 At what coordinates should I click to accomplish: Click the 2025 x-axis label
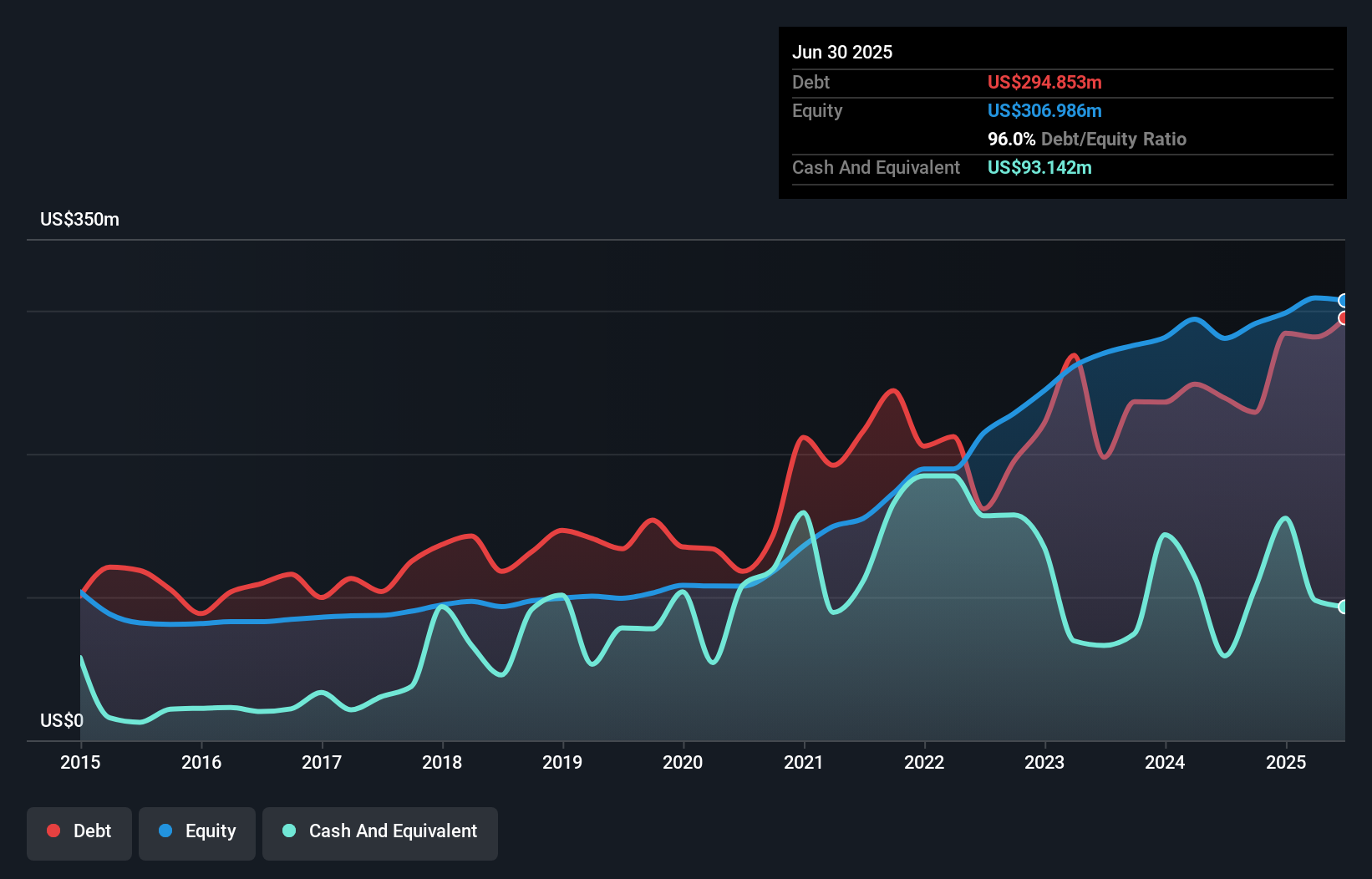click(x=1286, y=762)
